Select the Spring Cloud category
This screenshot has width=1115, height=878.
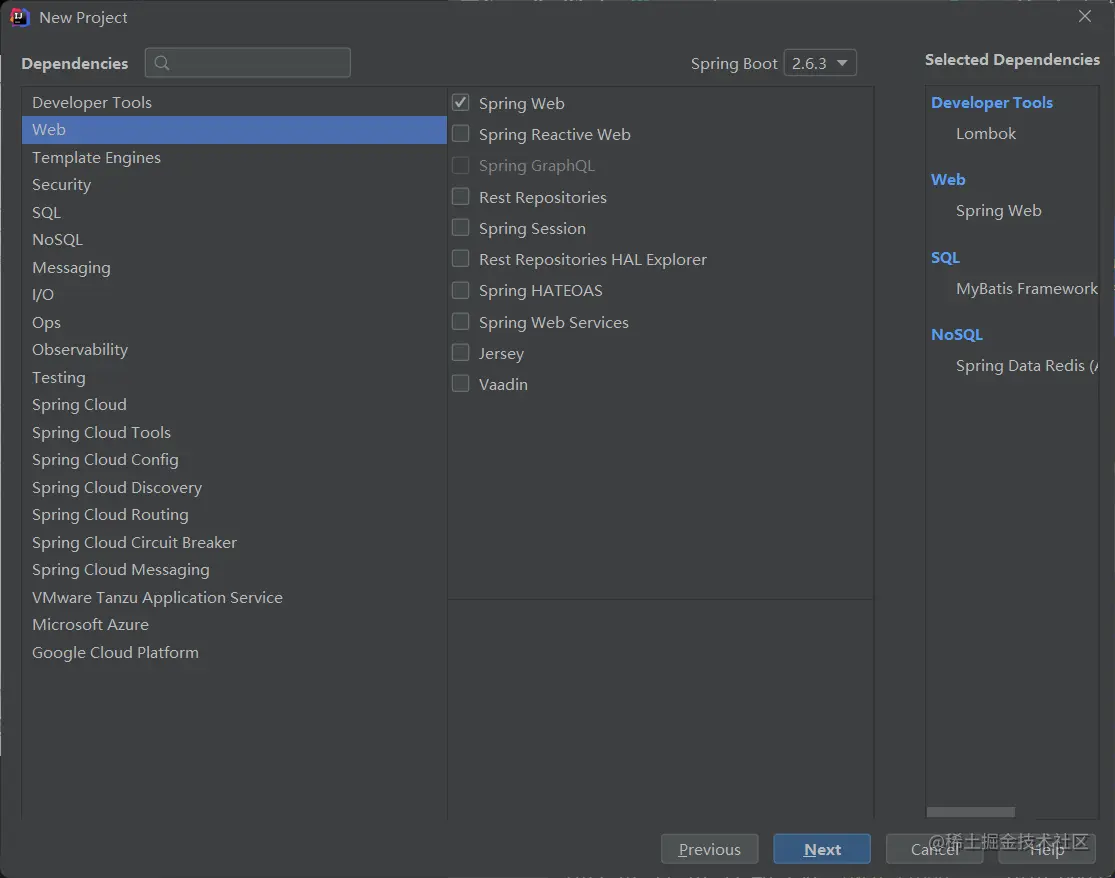pyautogui.click(x=234, y=405)
